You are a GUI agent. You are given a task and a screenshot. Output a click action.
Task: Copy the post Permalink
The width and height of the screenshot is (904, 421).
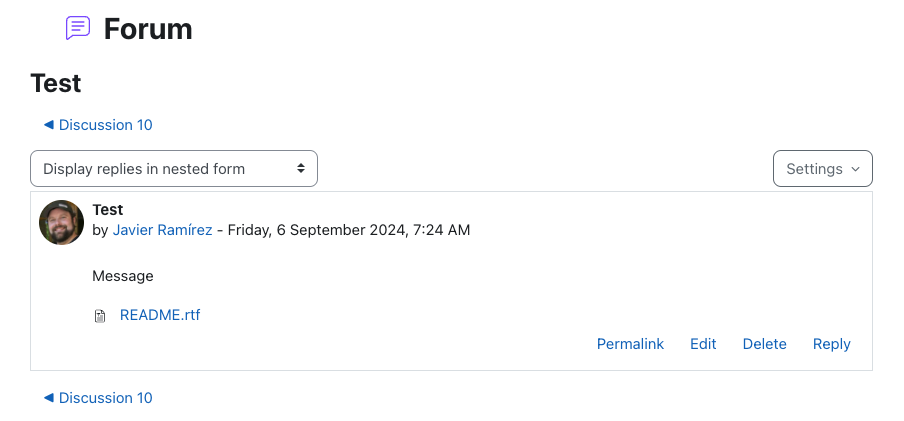coord(630,344)
